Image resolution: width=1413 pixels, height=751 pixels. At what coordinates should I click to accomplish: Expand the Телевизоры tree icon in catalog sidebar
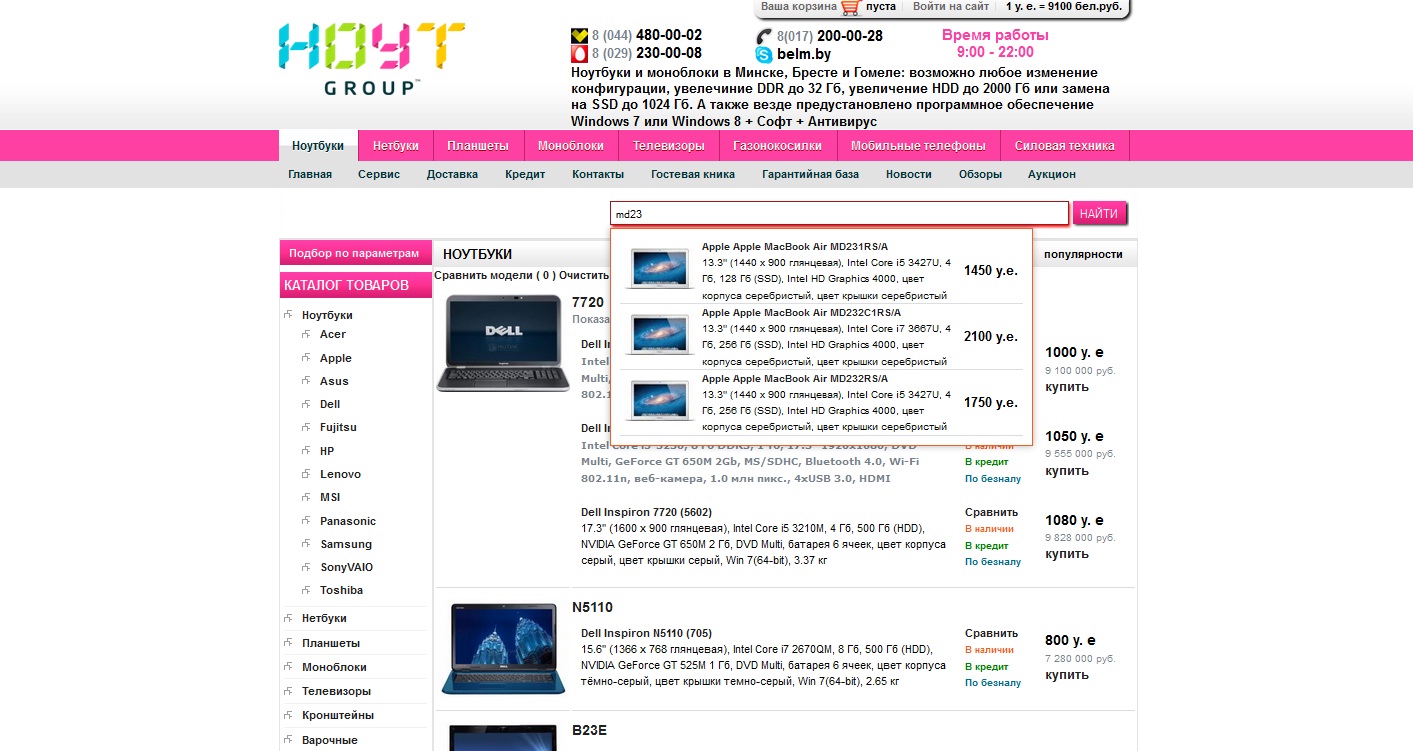tap(289, 691)
